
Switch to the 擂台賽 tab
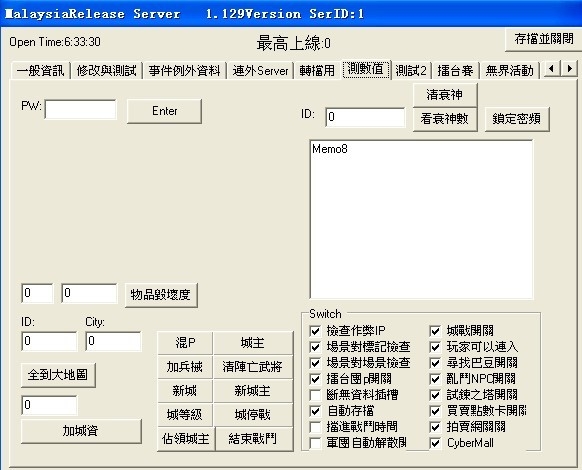(455, 71)
